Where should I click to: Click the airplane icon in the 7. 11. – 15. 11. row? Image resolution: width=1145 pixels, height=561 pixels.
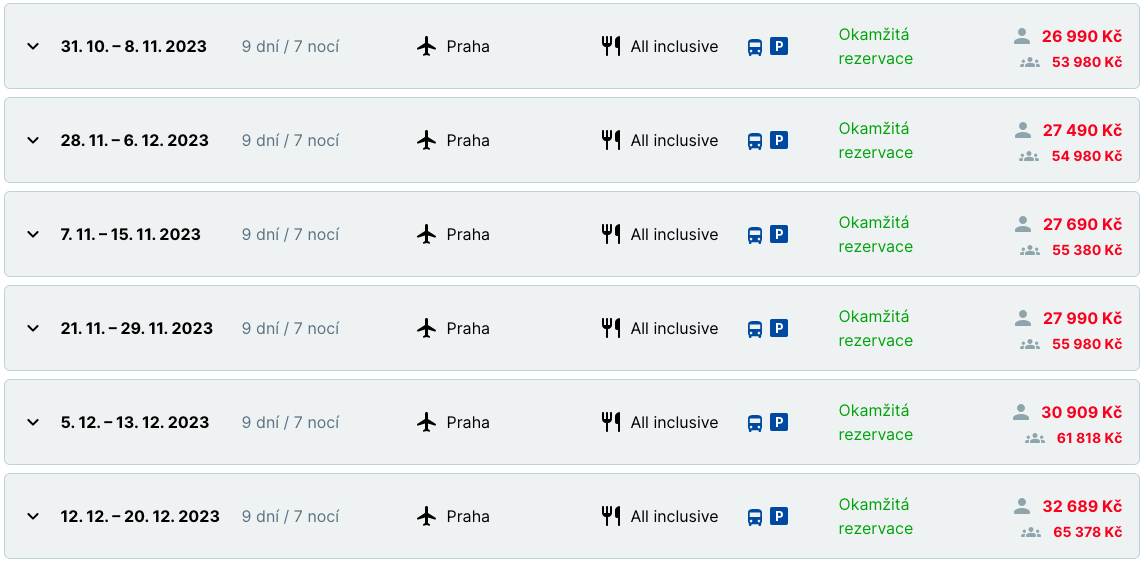pyautogui.click(x=427, y=234)
